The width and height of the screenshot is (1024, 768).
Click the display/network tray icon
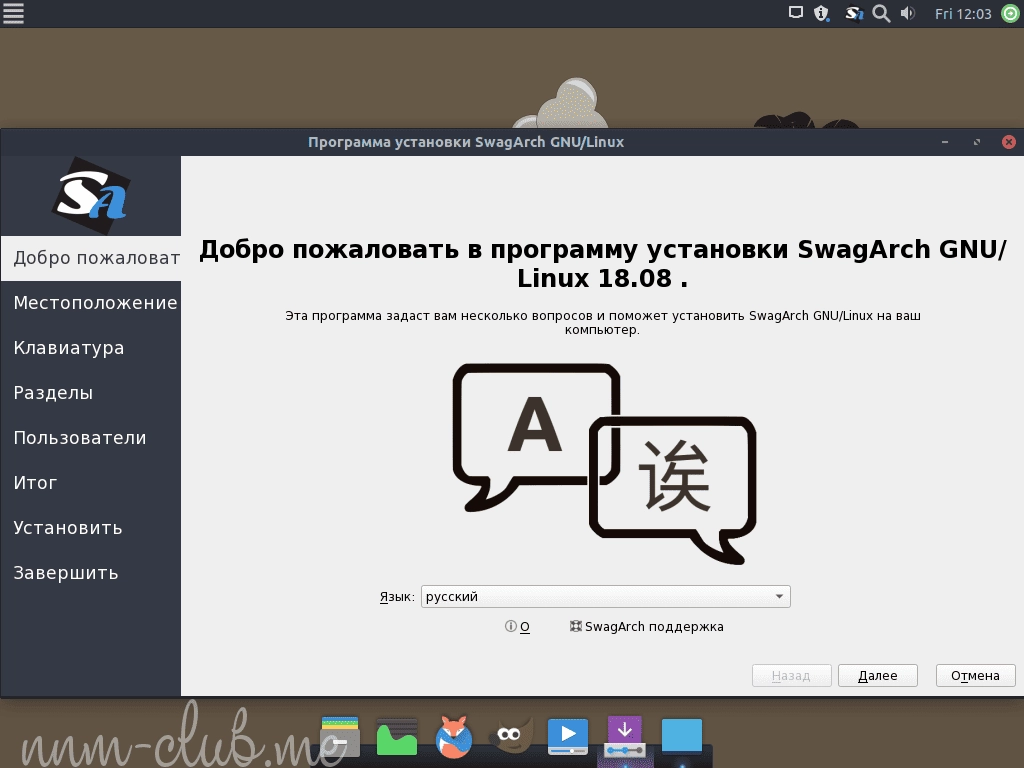[795, 12]
